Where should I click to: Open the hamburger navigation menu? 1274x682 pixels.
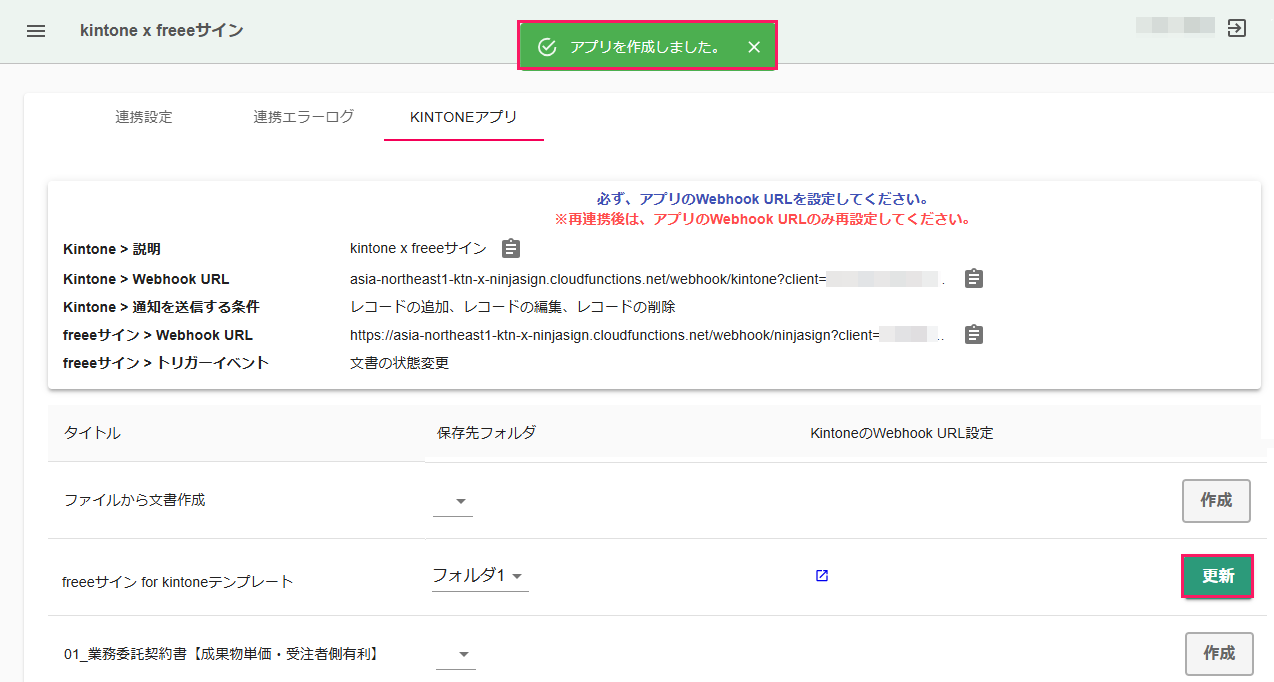36,31
